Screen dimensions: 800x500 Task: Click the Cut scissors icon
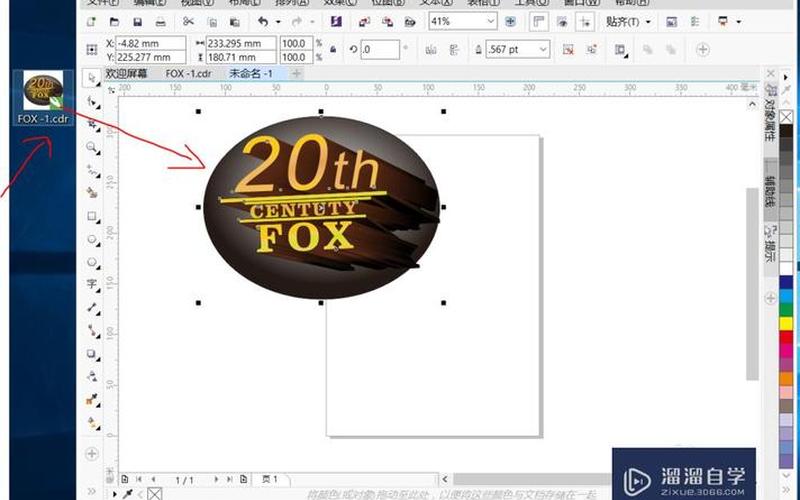[x=188, y=21]
